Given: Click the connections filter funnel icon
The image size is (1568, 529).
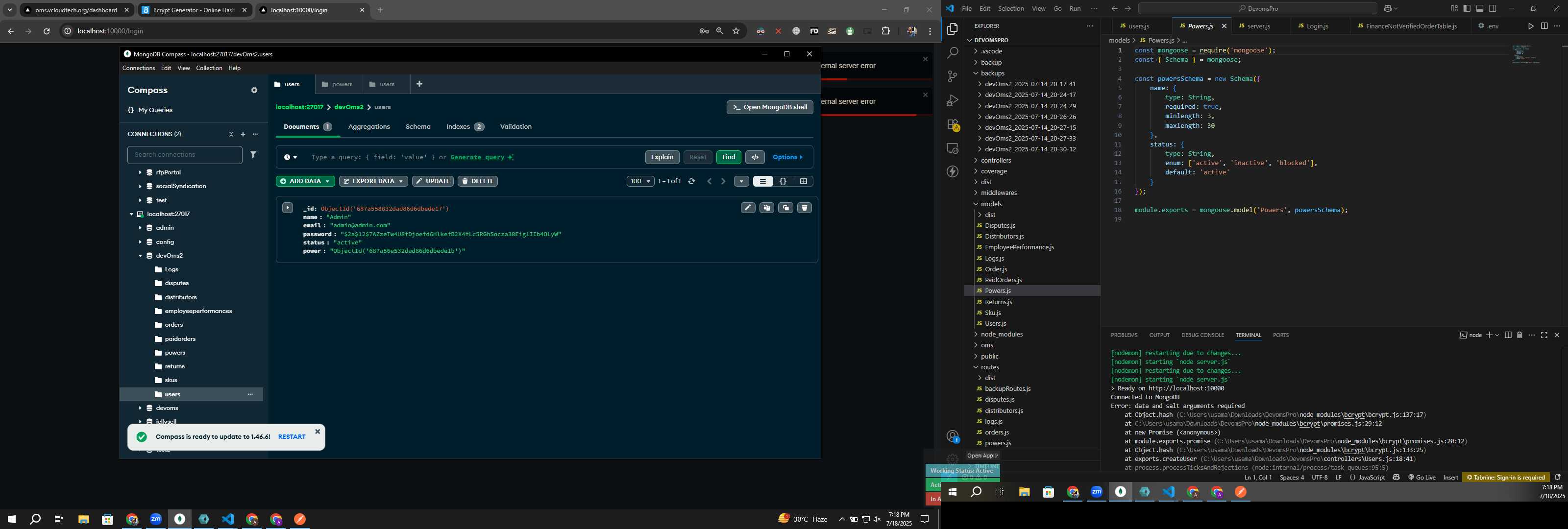Looking at the screenshot, I should 253,155.
